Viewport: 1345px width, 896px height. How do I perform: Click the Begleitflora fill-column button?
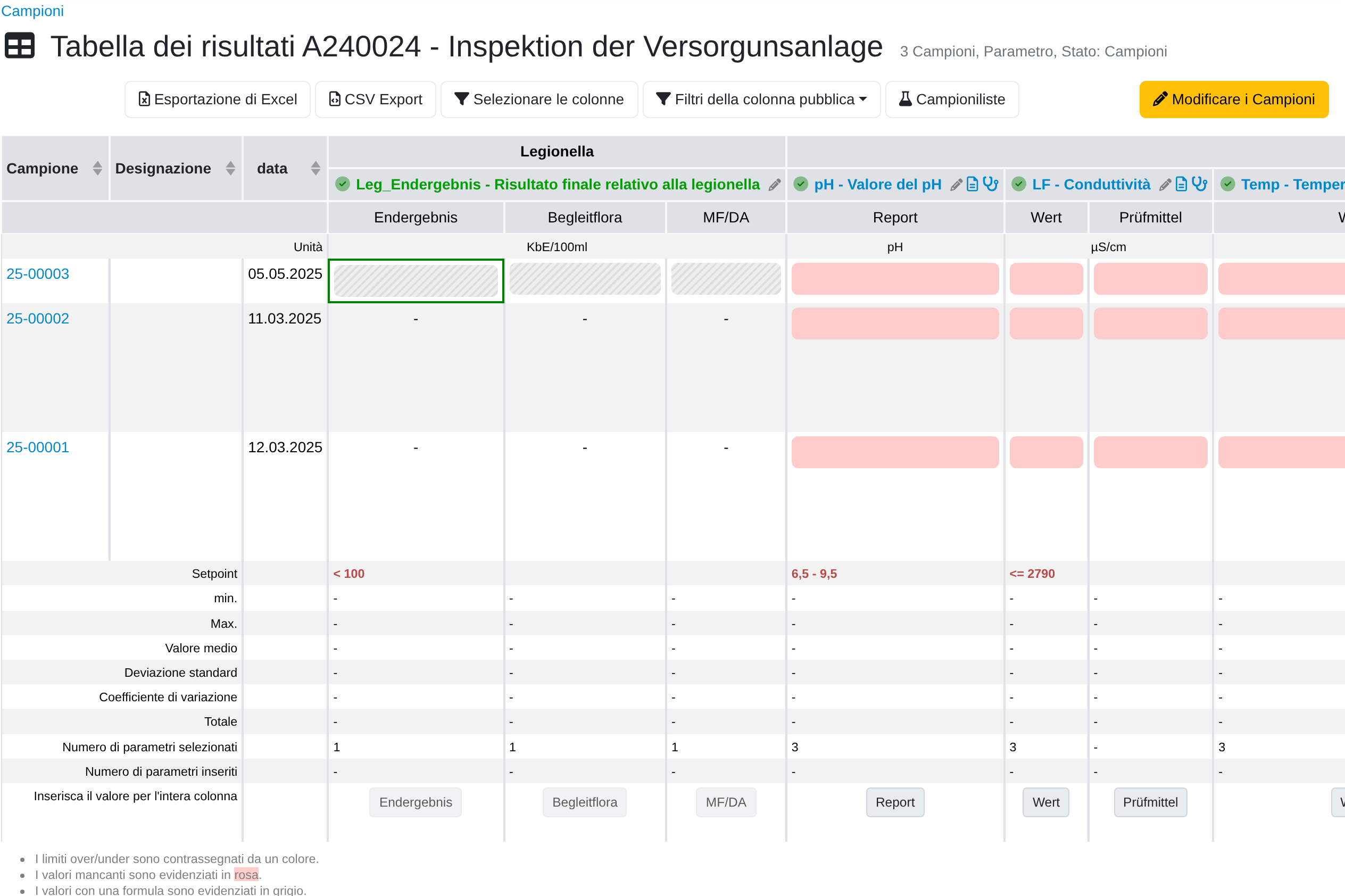pos(585,802)
